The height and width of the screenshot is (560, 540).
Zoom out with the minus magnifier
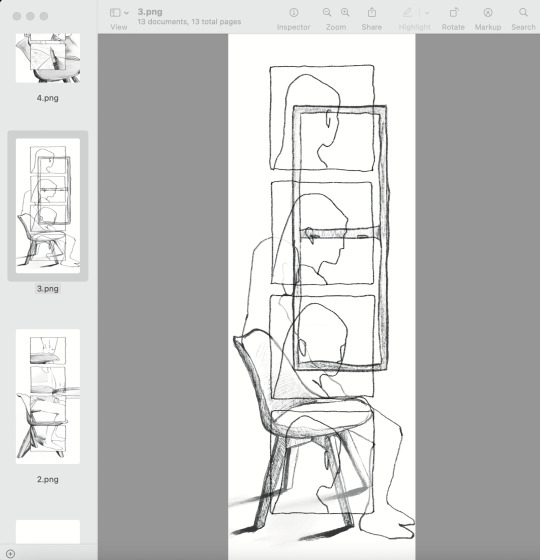[327, 13]
